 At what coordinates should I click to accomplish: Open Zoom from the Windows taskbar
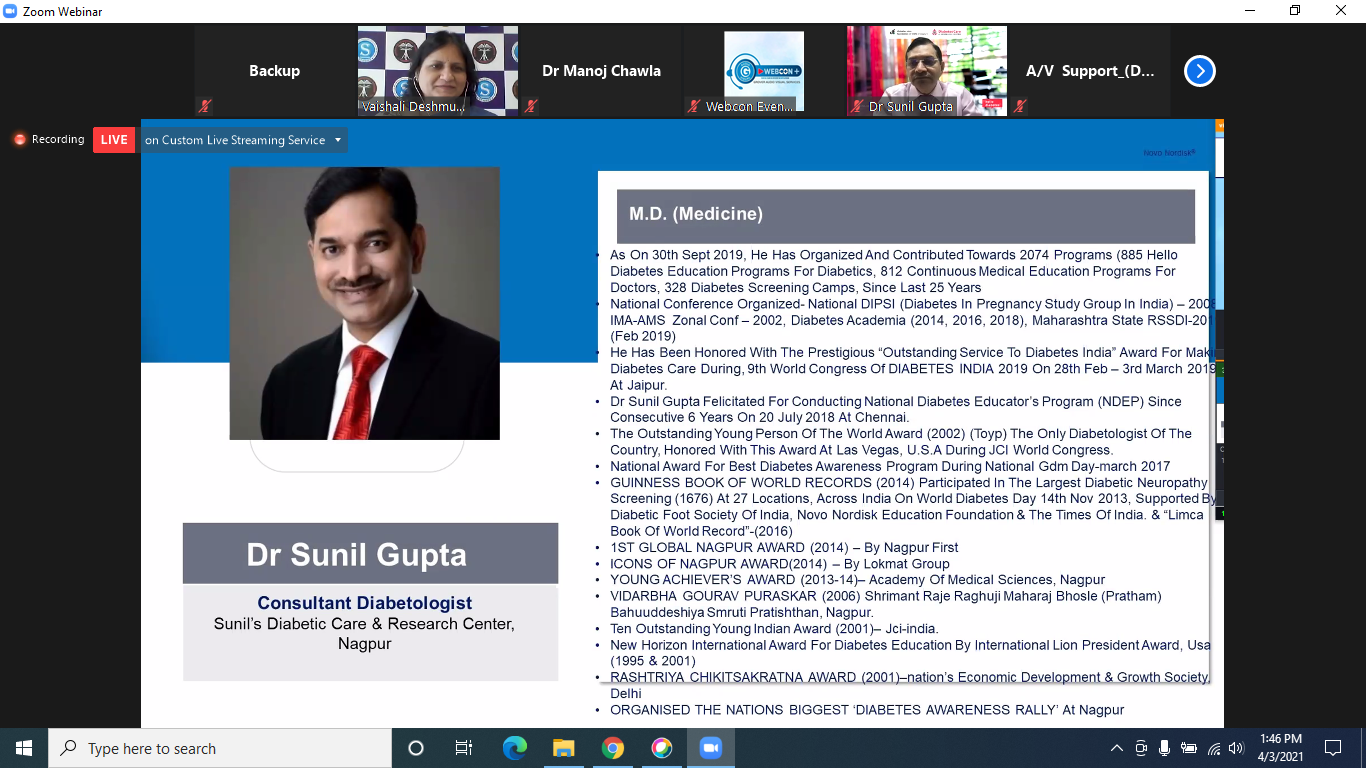click(711, 748)
